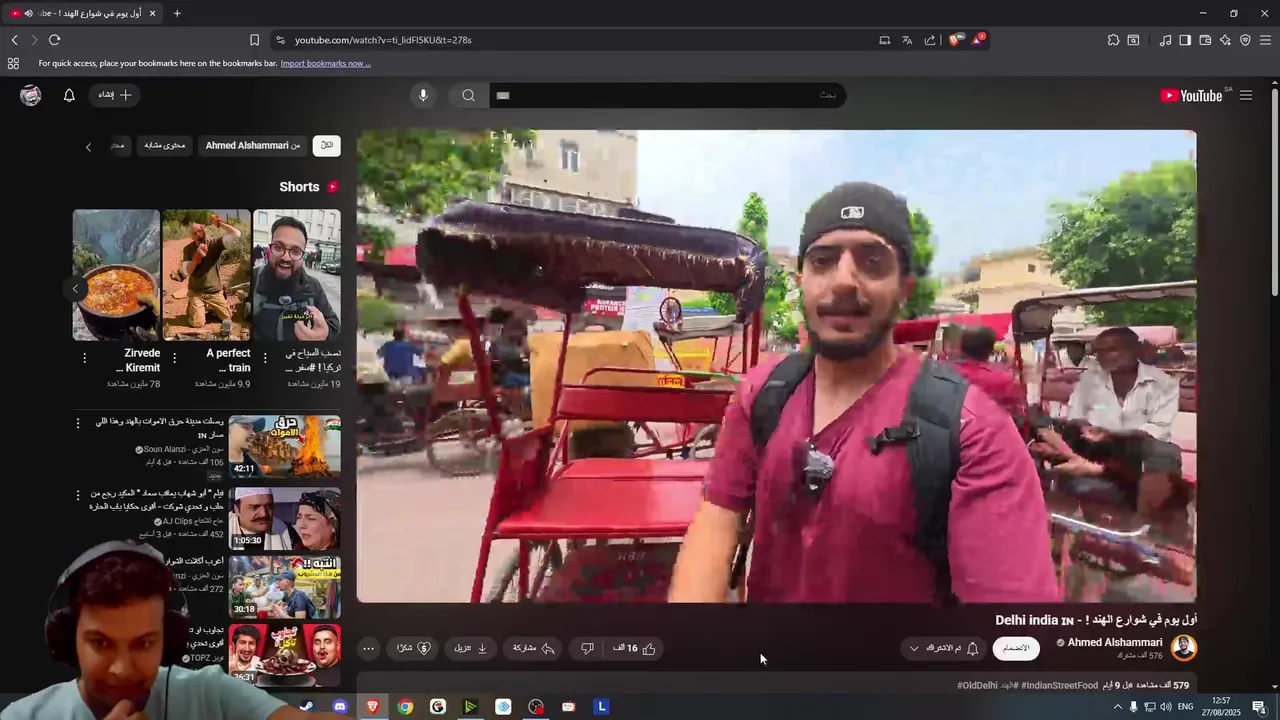The width and height of the screenshot is (1280, 720).
Task: Open options for the 19 million views Short
Action: tap(265, 357)
